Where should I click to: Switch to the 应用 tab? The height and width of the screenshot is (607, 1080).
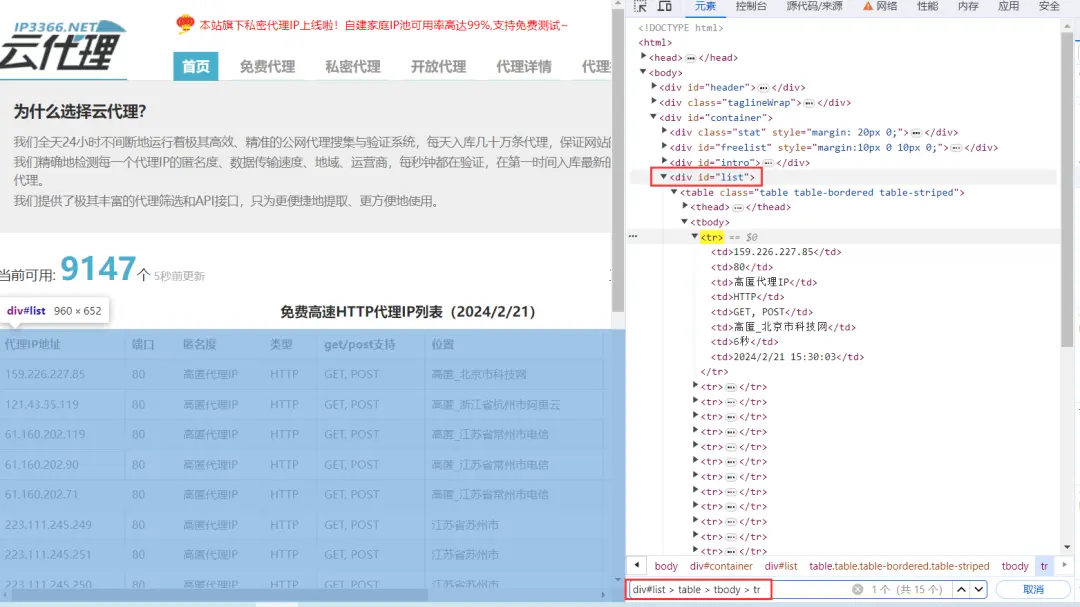coord(1008,7)
